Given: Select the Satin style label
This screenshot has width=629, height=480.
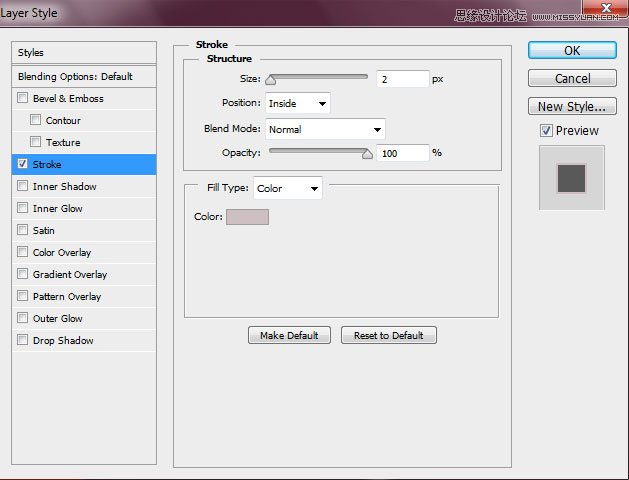Looking at the screenshot, I should pos(43,231).
